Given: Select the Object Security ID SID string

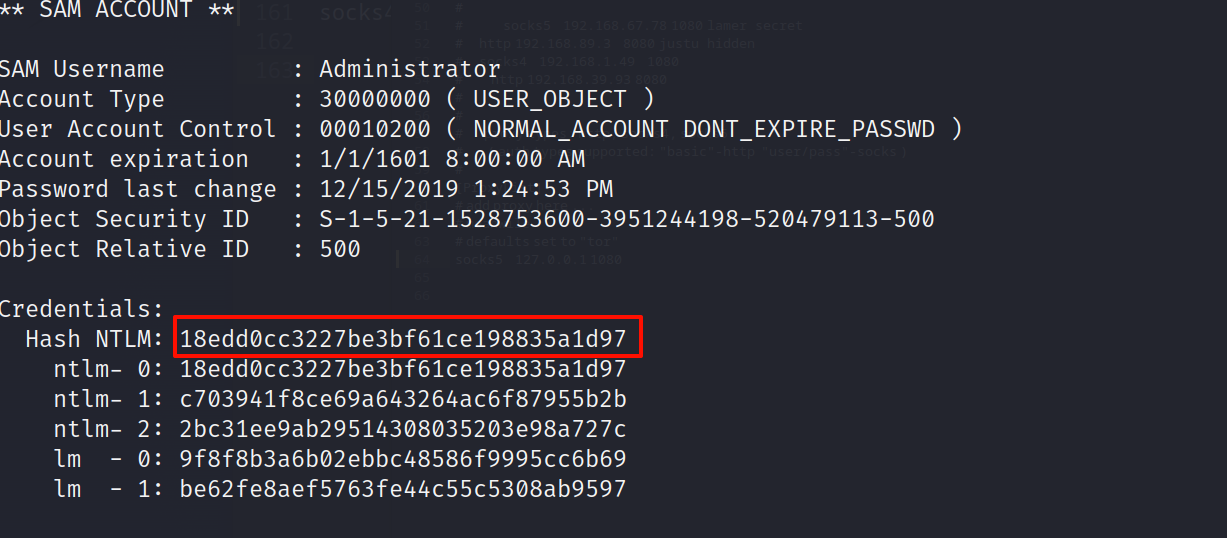Looking at the screenshot, I should (627, 219).
